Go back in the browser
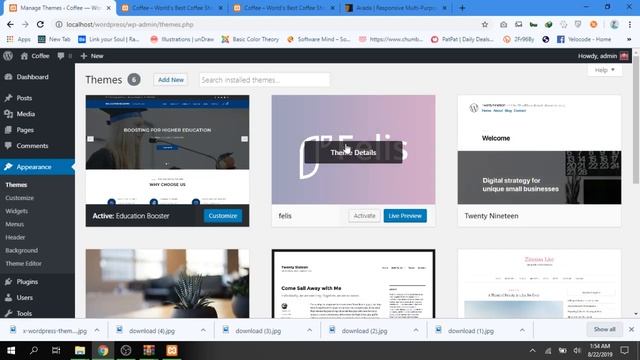Viewport: 640px width, 360px height. pyautogui.click(x=10, y=24)
